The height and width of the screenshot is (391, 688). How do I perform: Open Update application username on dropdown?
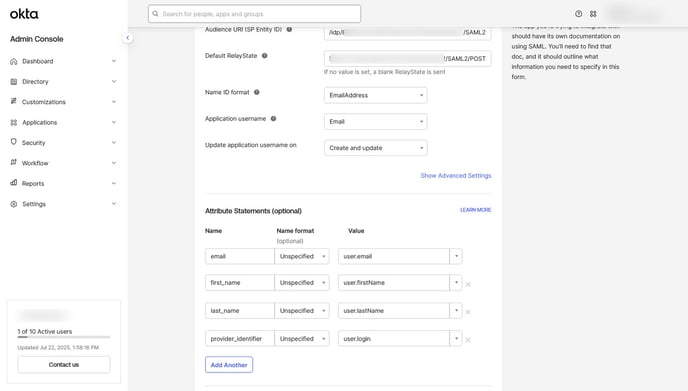[376, 148]
